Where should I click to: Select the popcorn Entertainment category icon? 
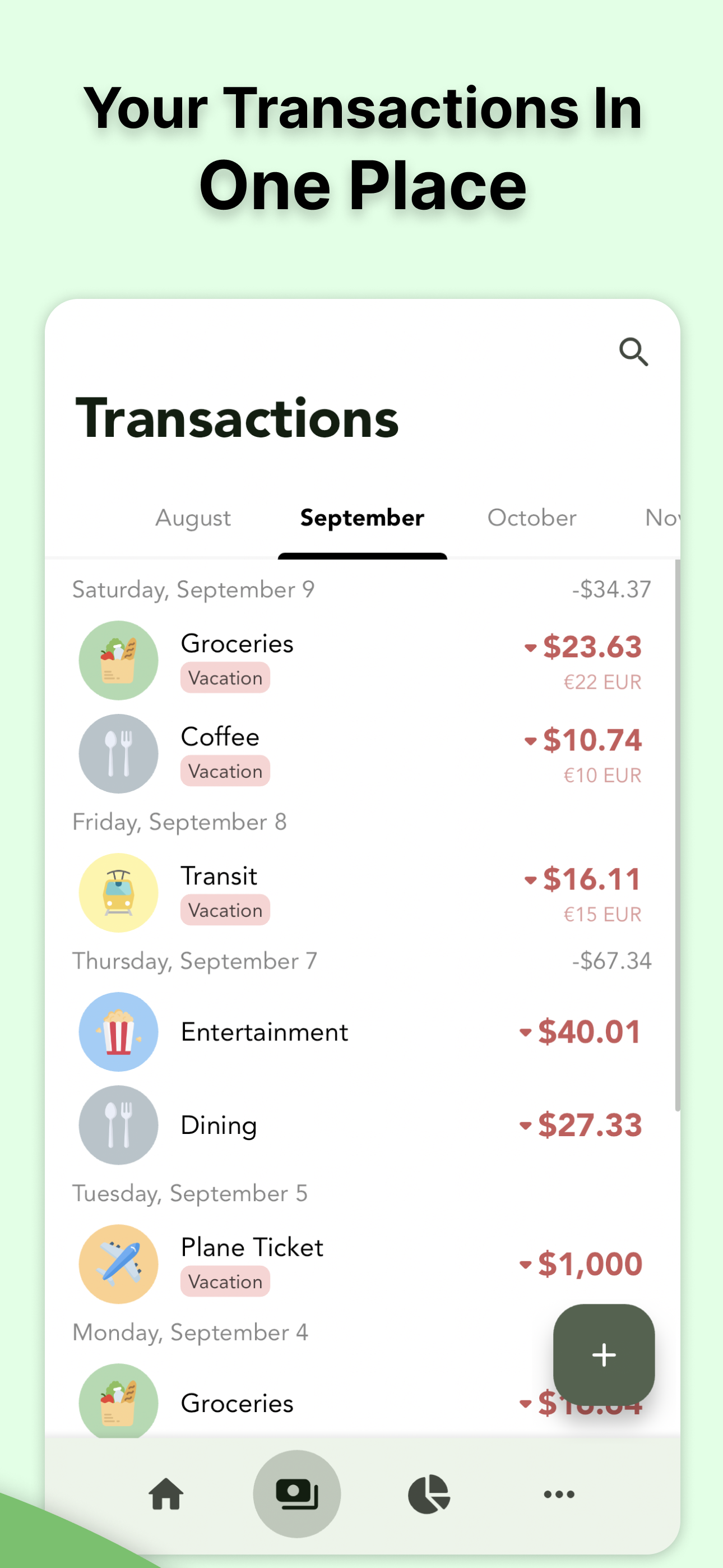point(119,1032)
